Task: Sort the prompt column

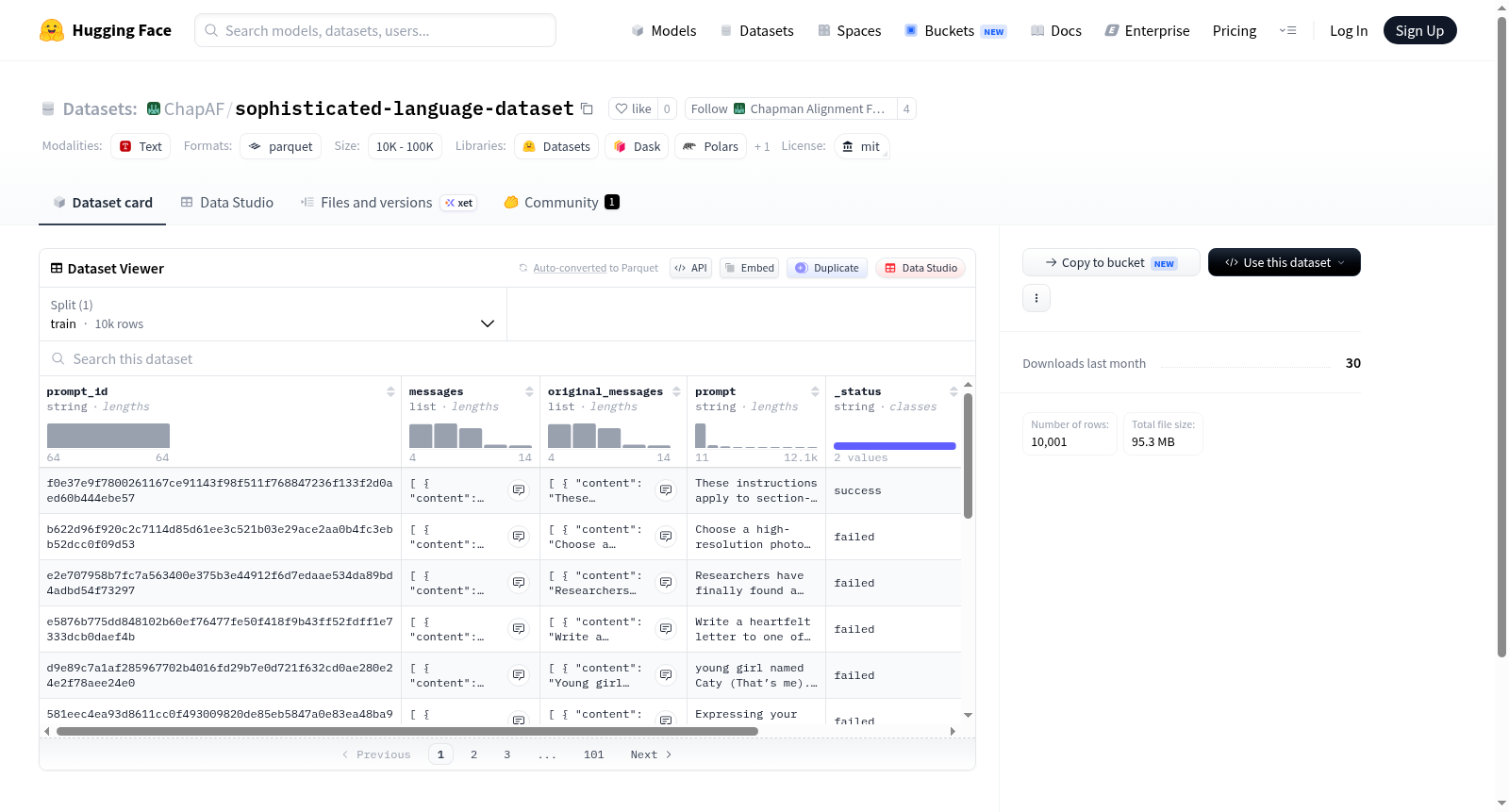Action: pyautogui.click(x=815, y=391)
